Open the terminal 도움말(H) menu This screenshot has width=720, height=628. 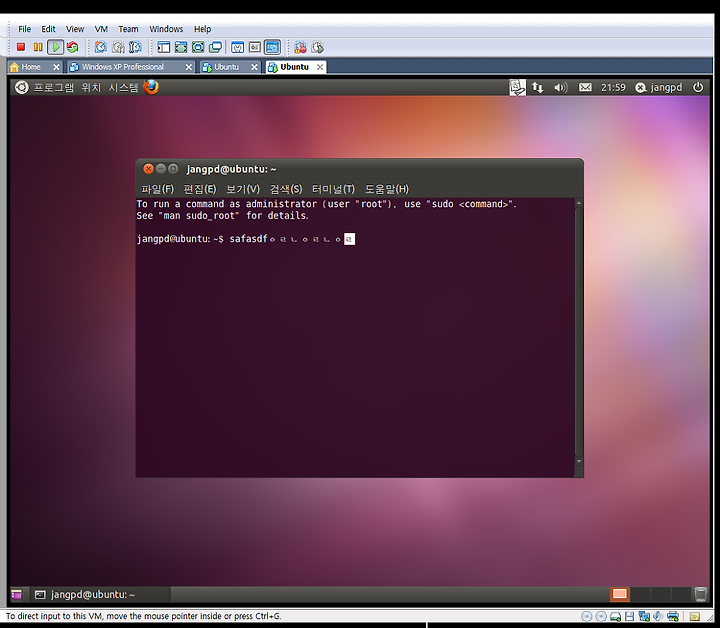point(387,189)
